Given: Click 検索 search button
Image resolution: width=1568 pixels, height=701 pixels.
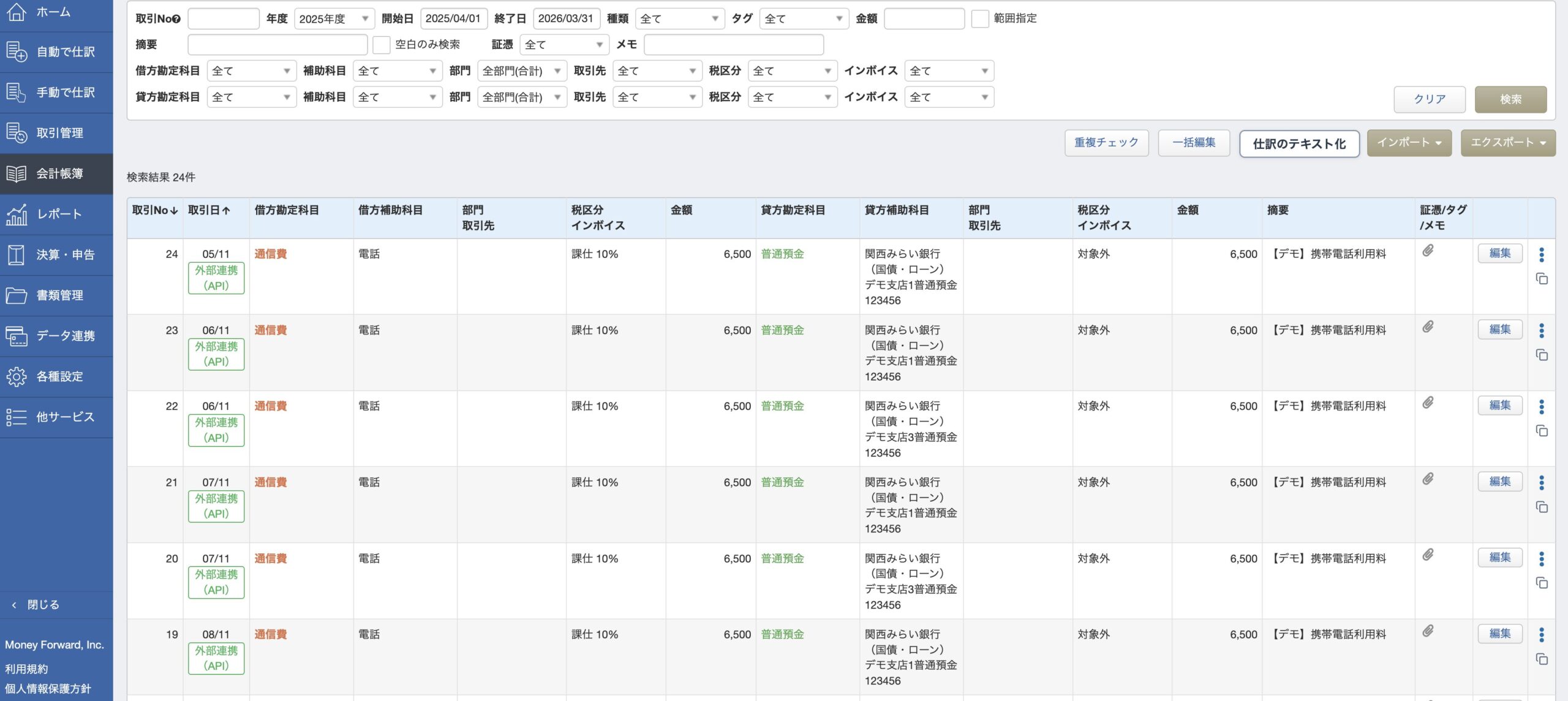Looking at the screenshot, I should coord(1510,99).
